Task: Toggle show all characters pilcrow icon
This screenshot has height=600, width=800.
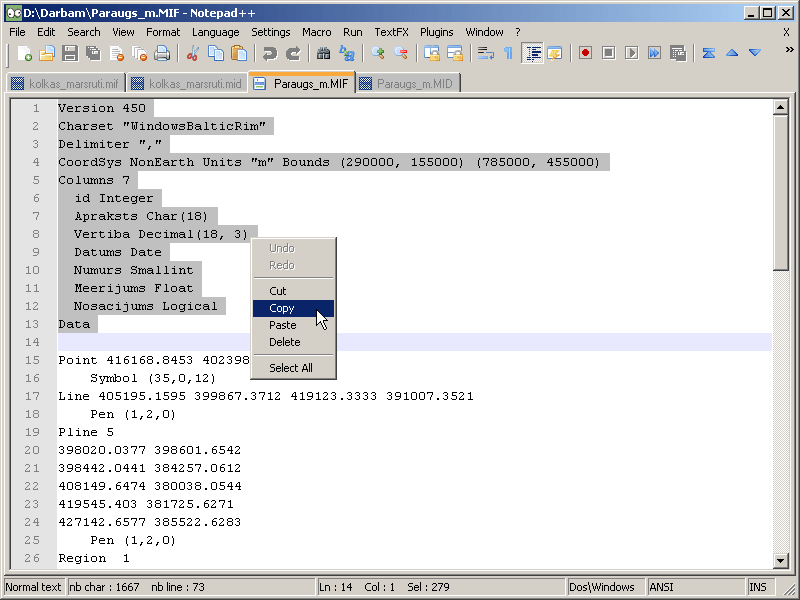Action: point(508,53)
